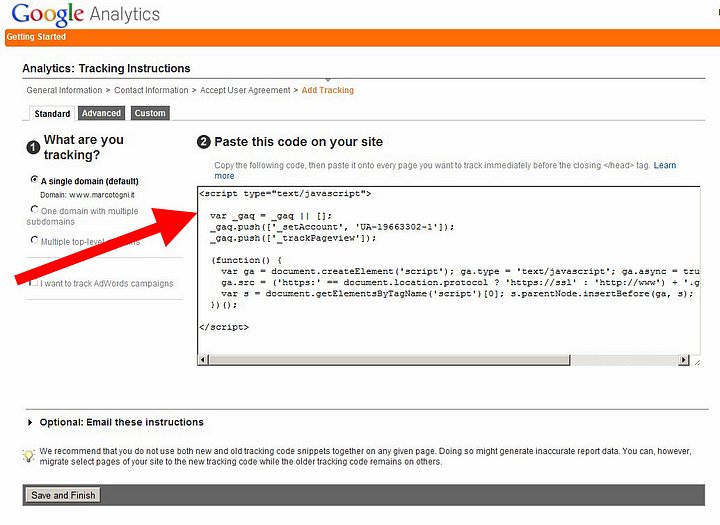
Task: Click the recommendation note about tracking snippets
Action: (365, 457)
